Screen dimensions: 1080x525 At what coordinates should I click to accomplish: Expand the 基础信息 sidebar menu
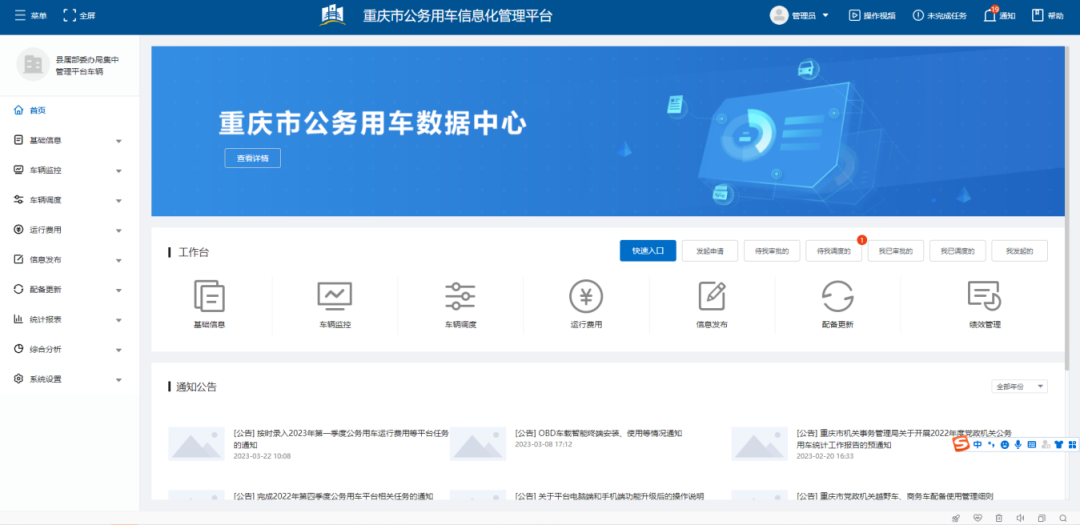coord(70,141)
